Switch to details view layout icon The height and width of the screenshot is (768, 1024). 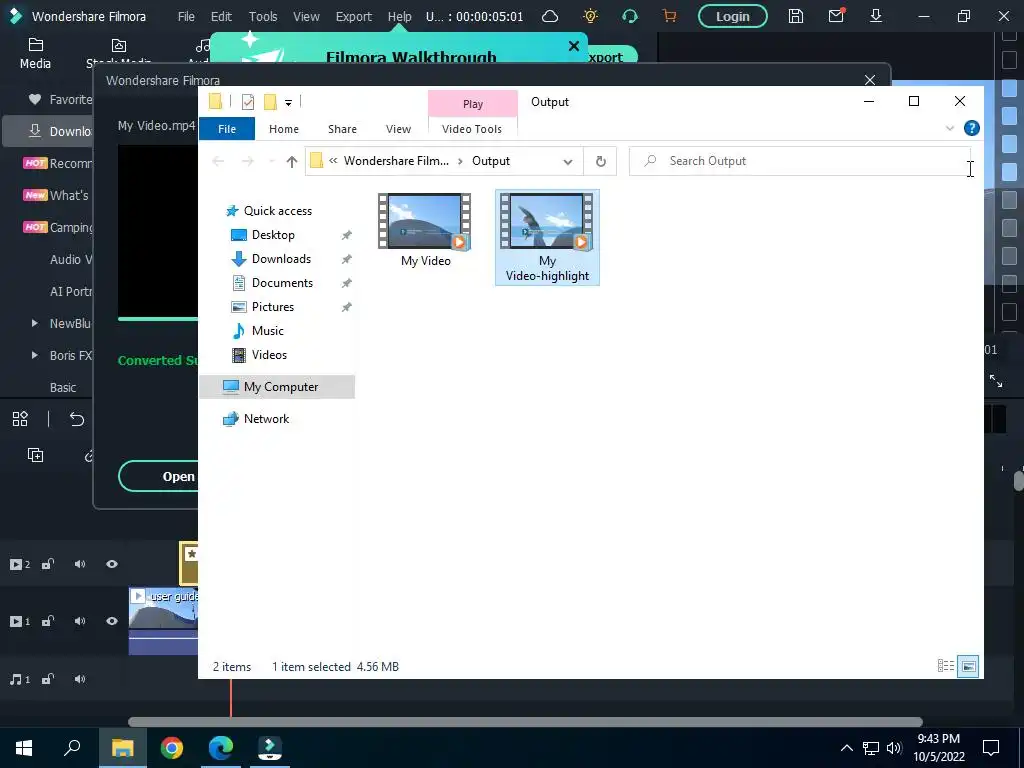(x=946, y=666)
